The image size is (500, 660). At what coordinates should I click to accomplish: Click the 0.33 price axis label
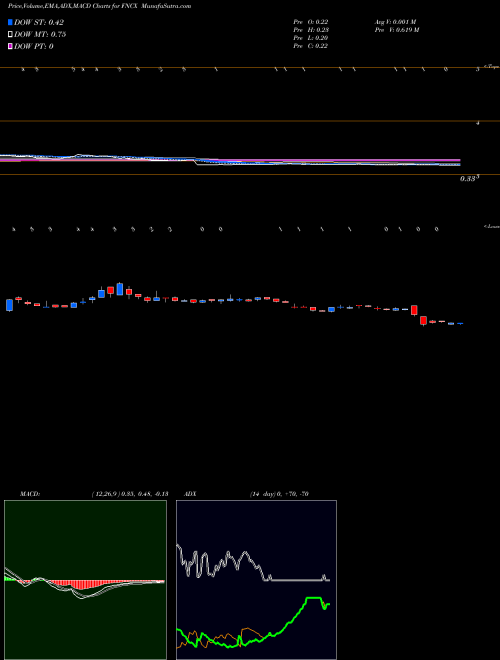pos(467,179)
